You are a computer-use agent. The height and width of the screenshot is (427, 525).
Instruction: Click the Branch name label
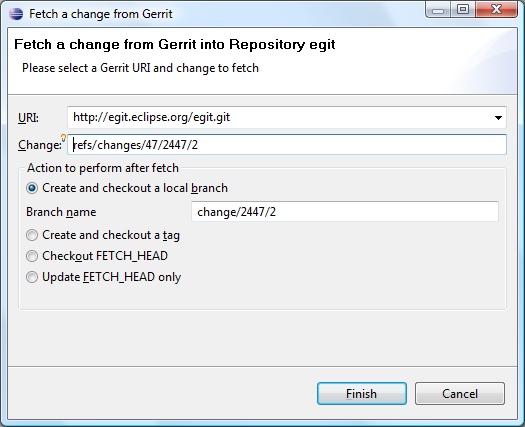tap(61, 212)
